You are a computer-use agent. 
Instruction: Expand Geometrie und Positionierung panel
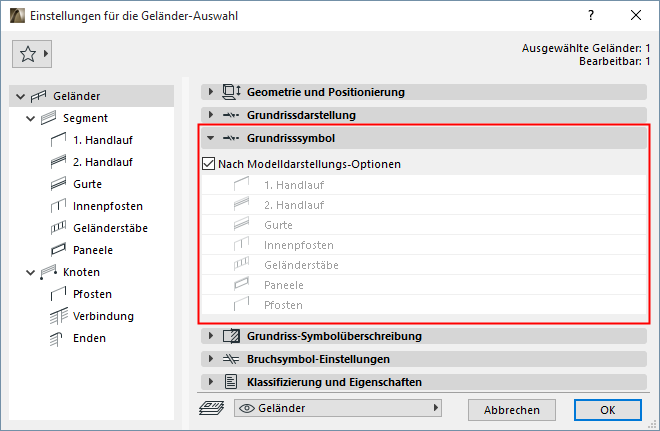[x=211, y=92]
